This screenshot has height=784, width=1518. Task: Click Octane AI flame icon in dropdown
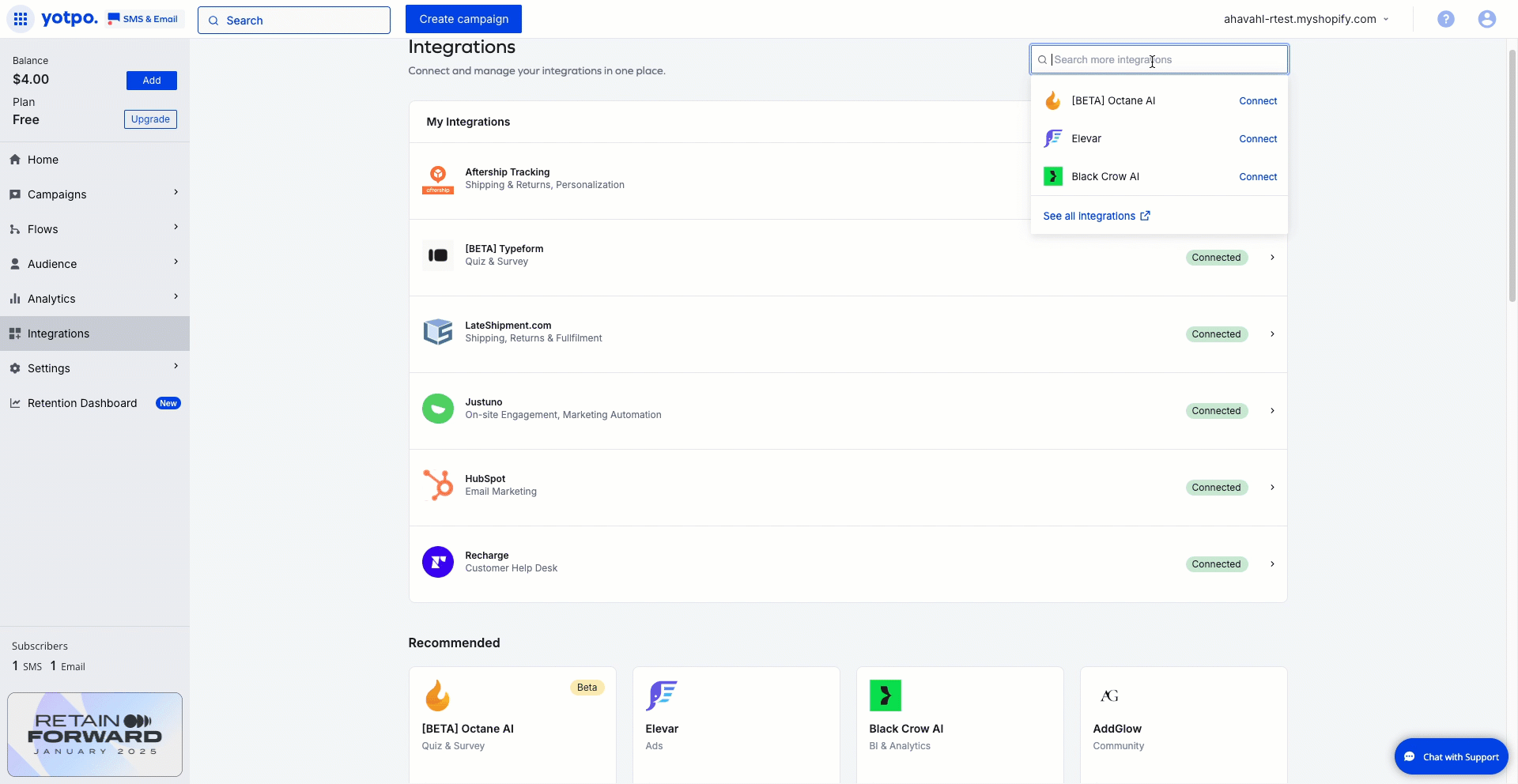click(1053, 100)
